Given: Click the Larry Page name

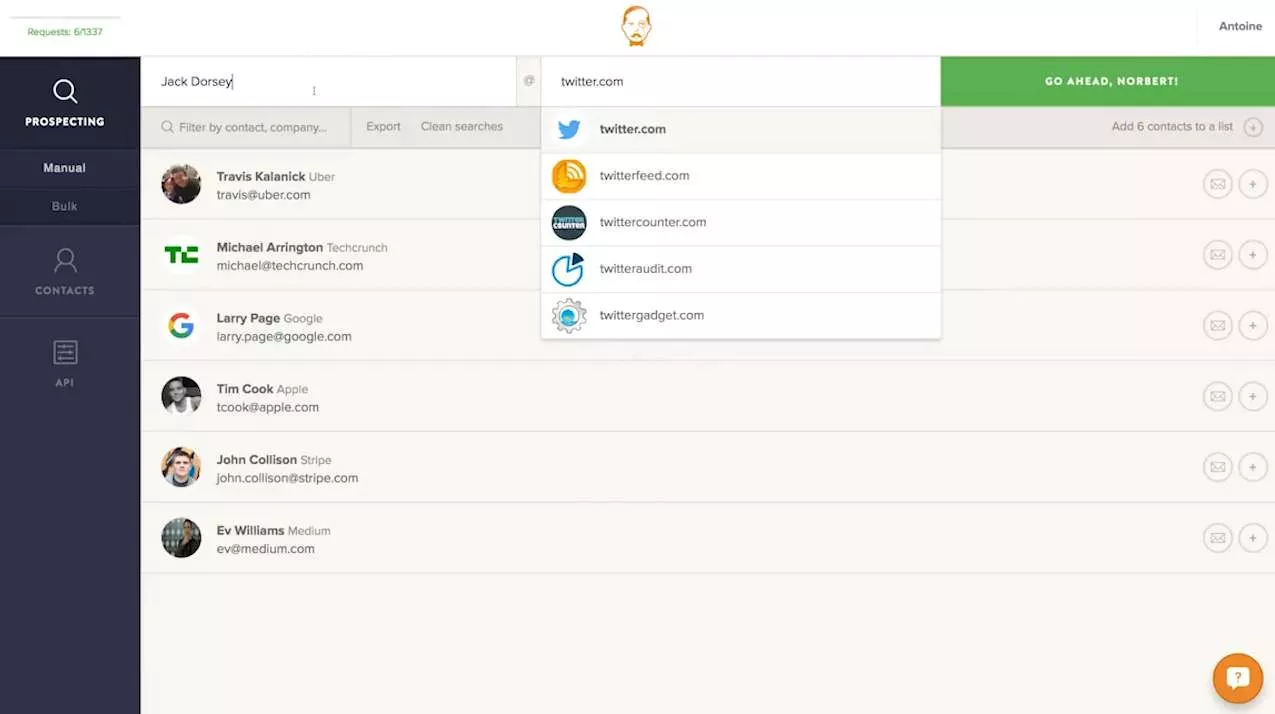Looking at the screenshot, I should click(248, 318).
